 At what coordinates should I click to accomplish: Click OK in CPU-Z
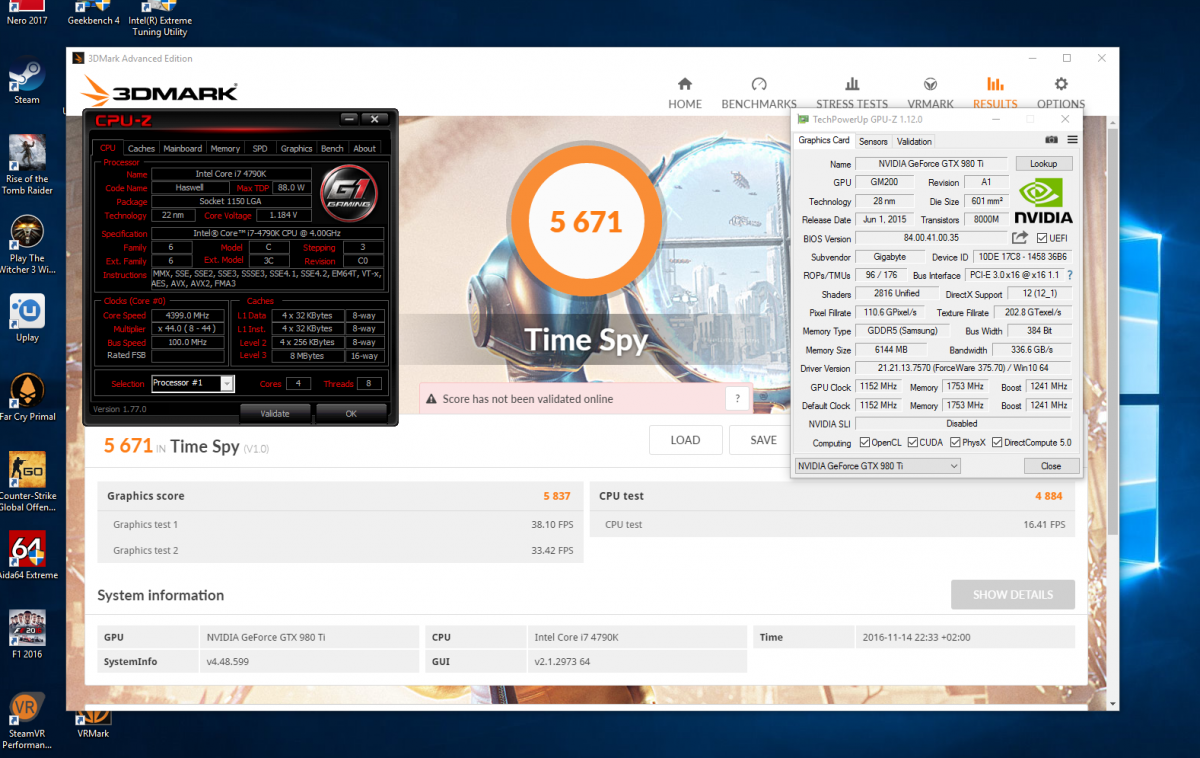351,413
